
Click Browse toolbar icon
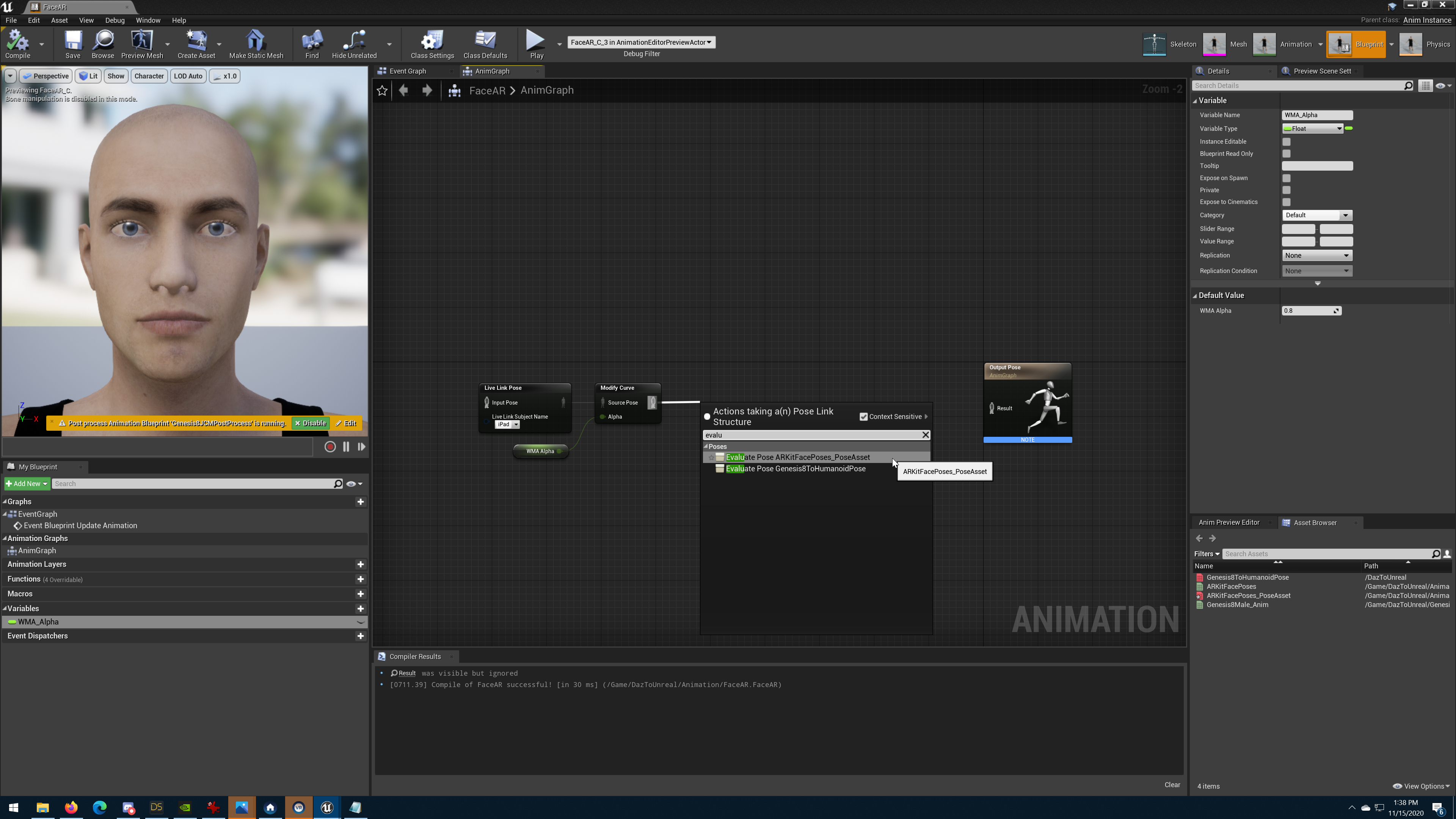pos(103,44)
